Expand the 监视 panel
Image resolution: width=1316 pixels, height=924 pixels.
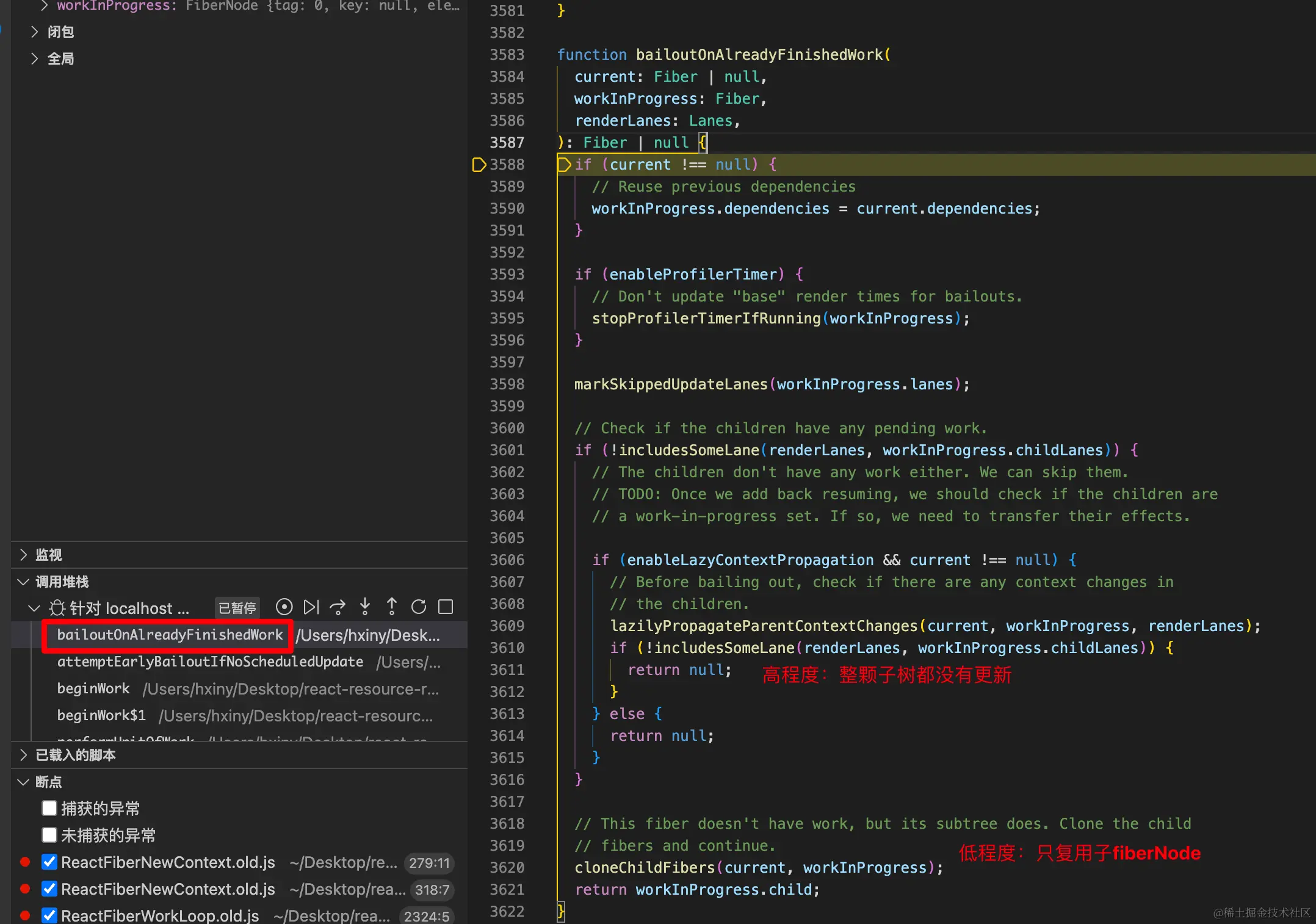tap(23, 554)
